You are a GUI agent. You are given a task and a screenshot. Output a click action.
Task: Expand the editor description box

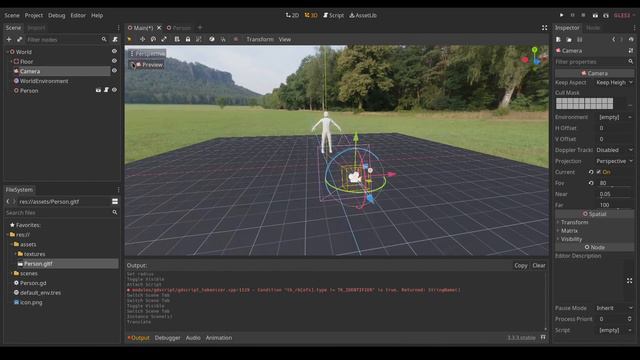coord(629,281)
